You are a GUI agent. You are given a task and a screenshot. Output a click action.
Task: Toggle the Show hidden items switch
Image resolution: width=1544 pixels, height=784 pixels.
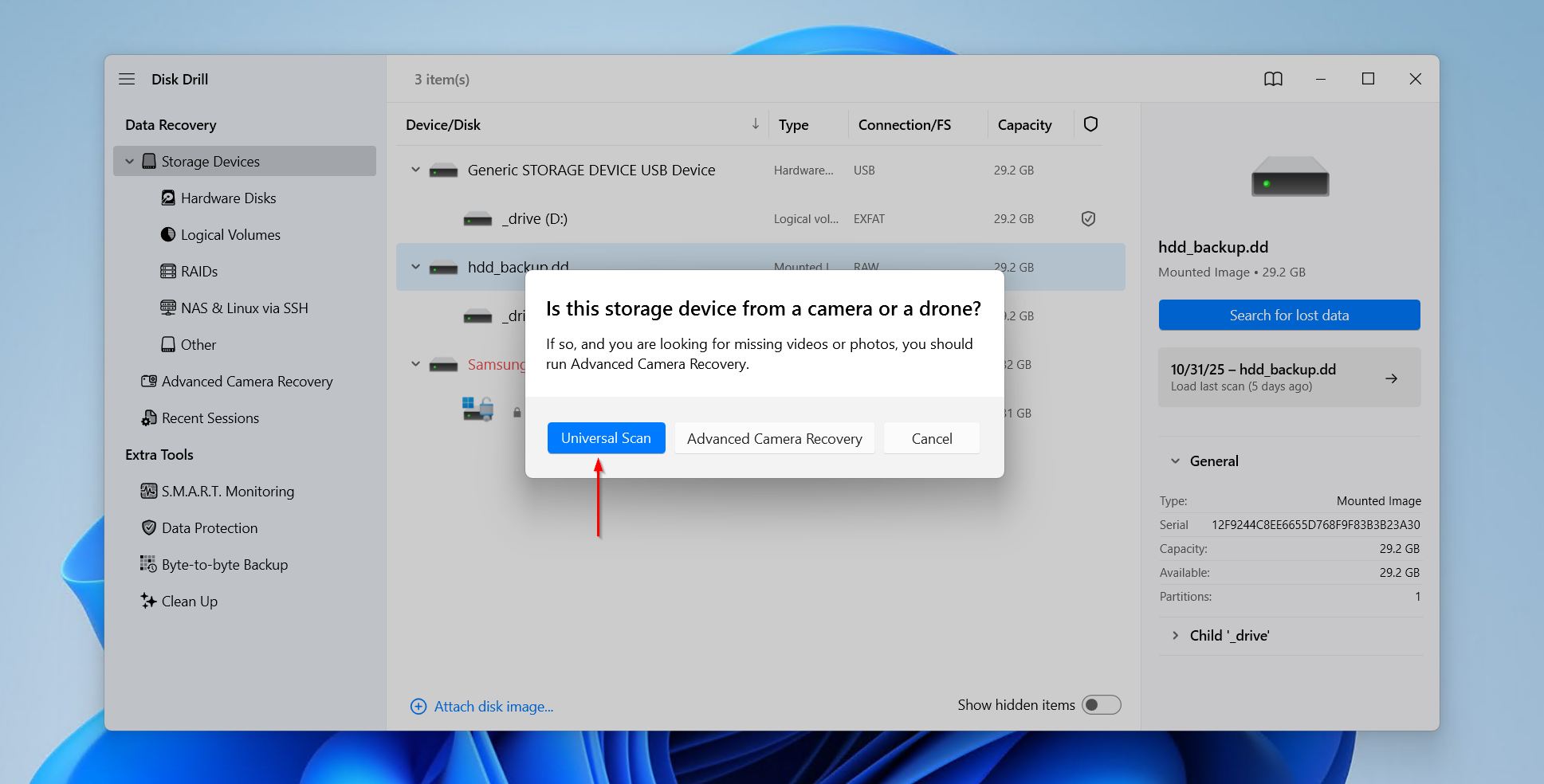click(x=1101, y=705)
